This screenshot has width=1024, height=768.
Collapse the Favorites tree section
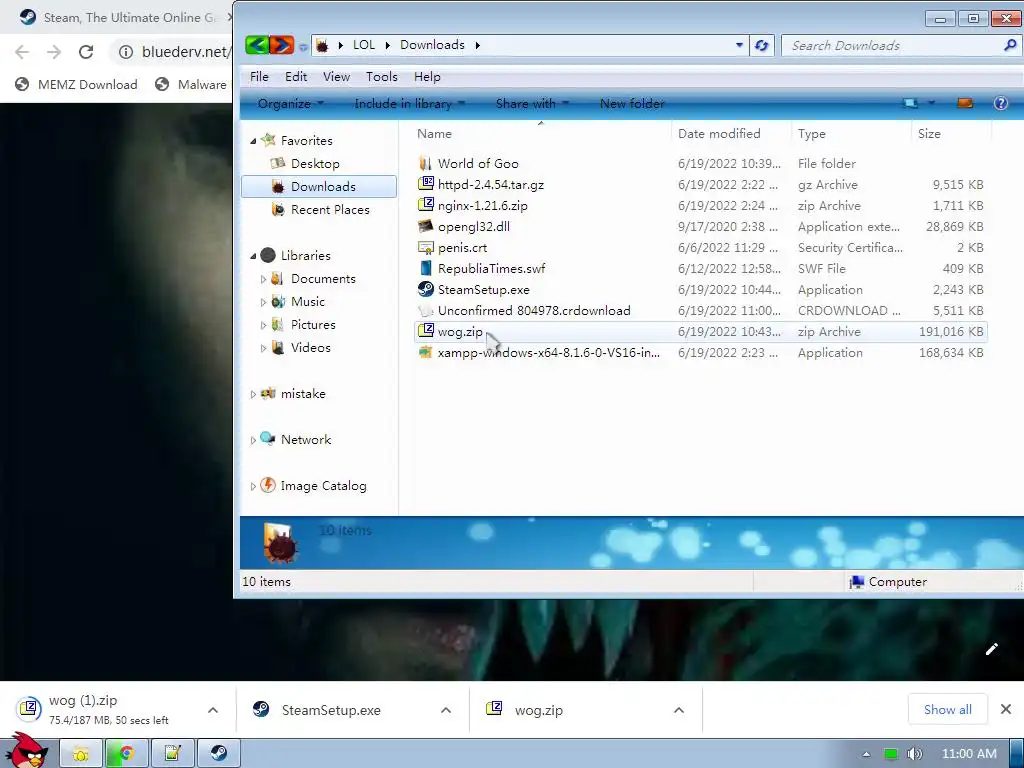(x=253, y=141)
